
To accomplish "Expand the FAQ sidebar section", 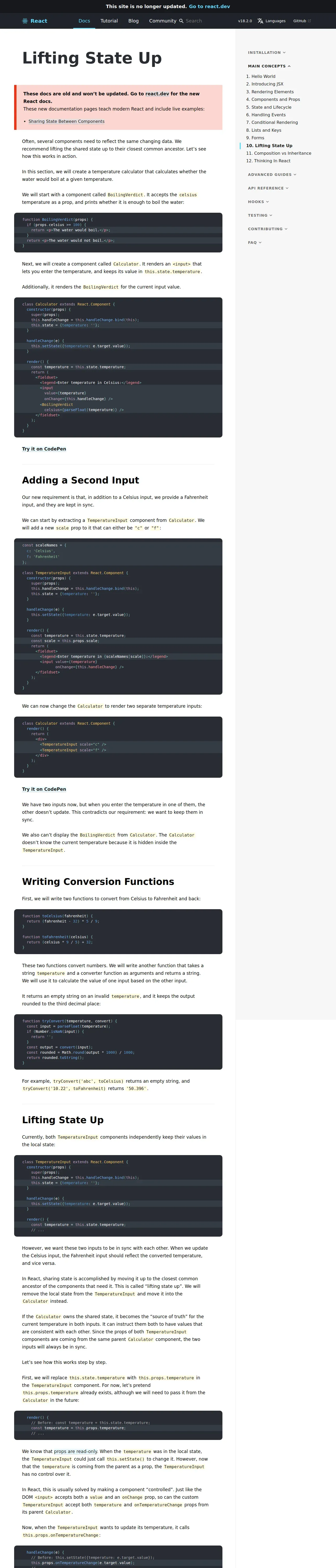I will coord(254,242).
